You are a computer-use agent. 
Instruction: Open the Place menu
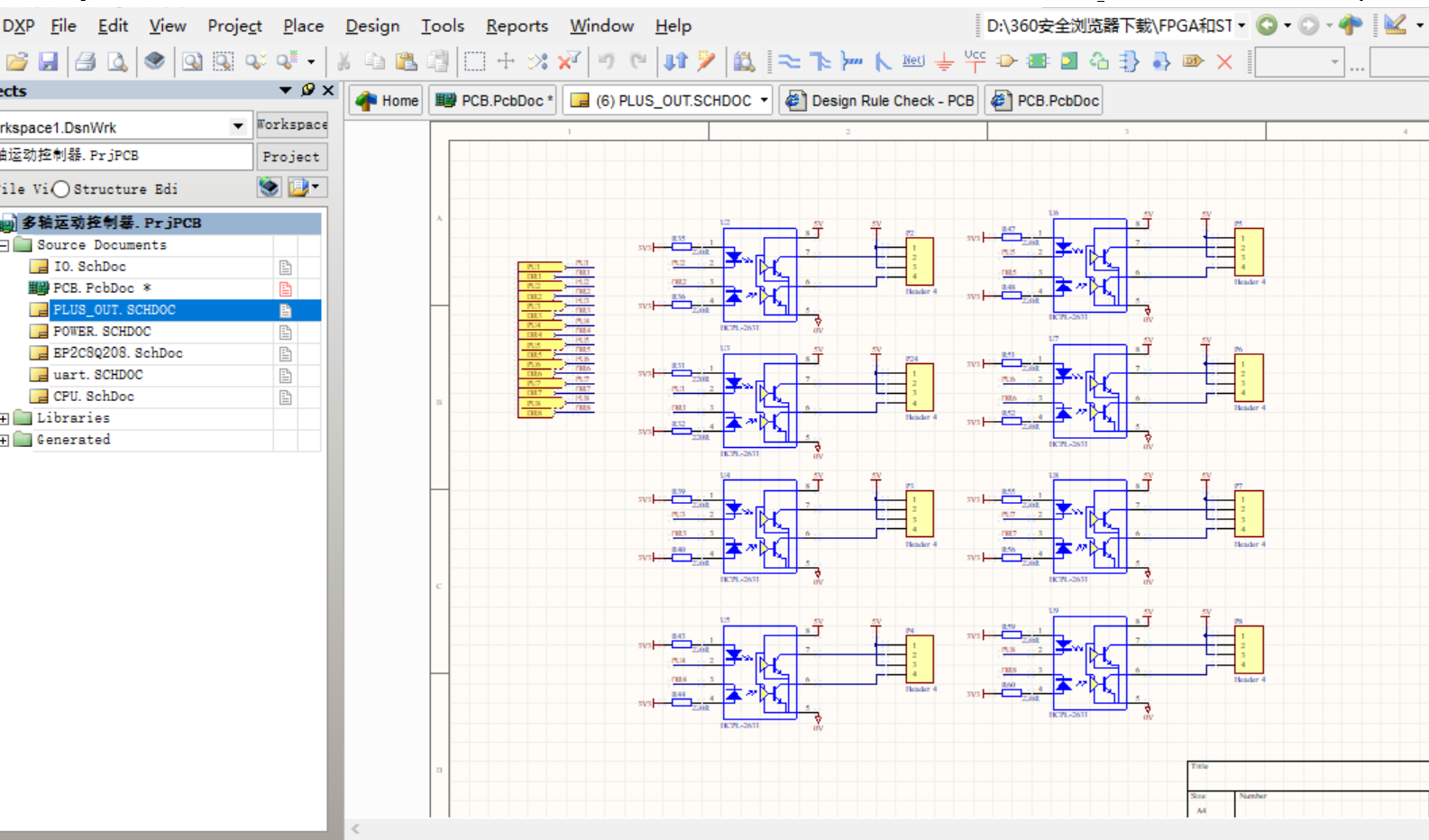click(303, 26)
